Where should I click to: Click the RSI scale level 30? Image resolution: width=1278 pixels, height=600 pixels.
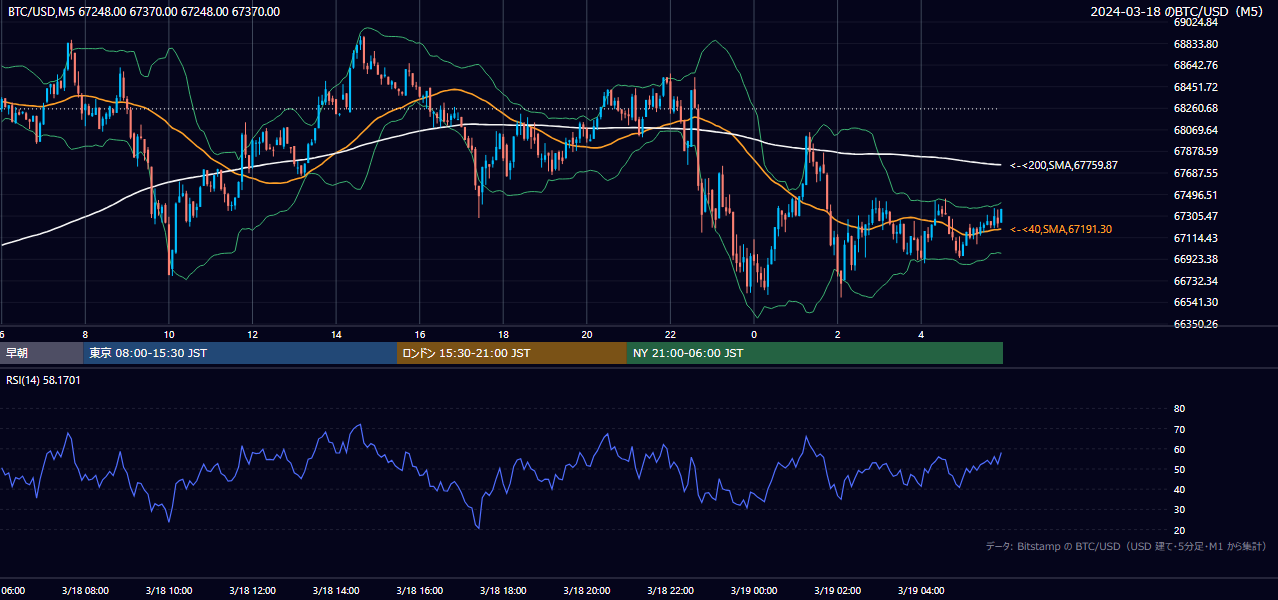(1179, 510)
